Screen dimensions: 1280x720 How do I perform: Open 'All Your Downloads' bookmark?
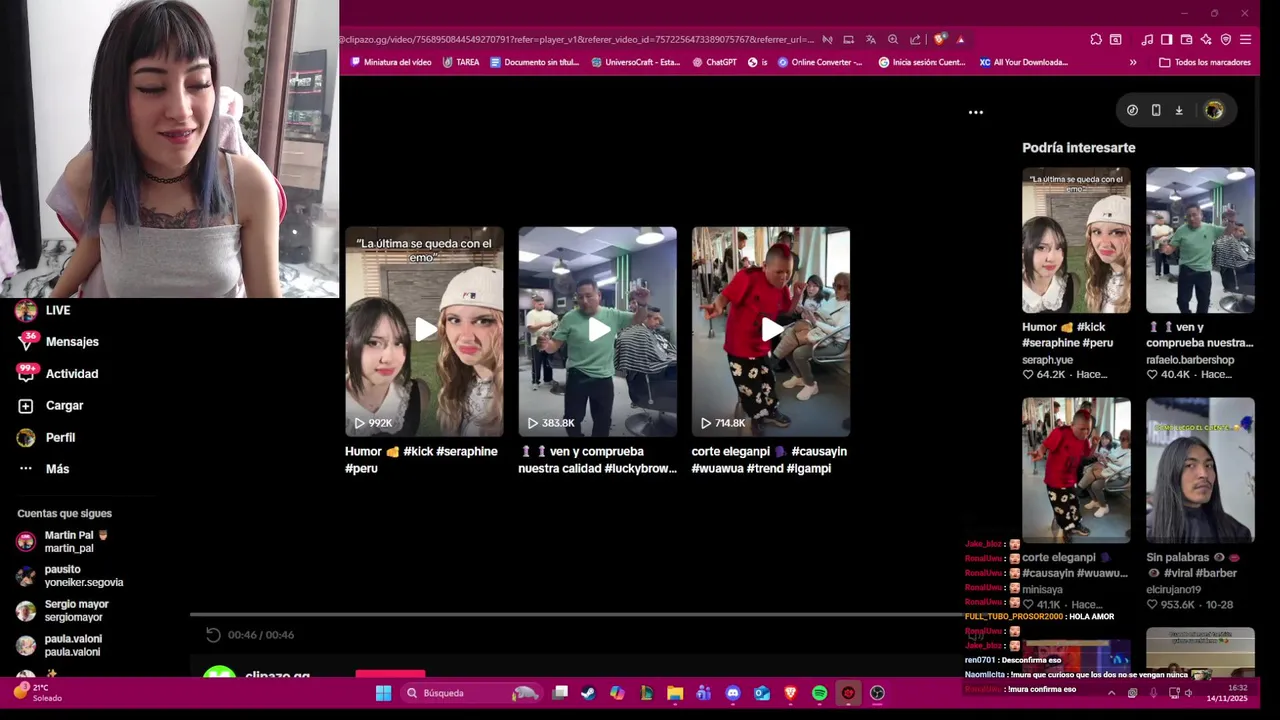1024,62
